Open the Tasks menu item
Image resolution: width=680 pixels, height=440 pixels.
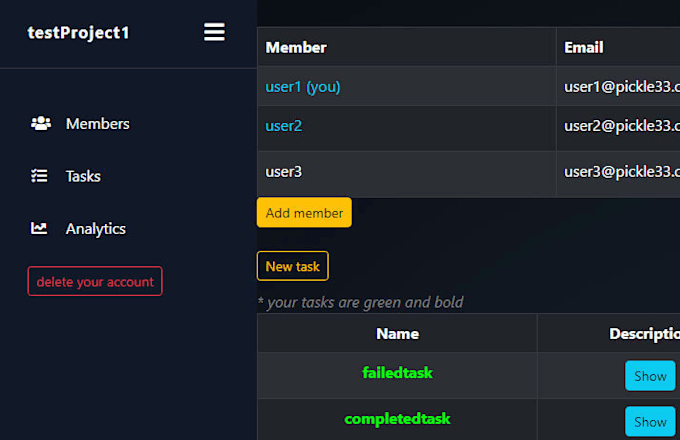pos(83,176)
